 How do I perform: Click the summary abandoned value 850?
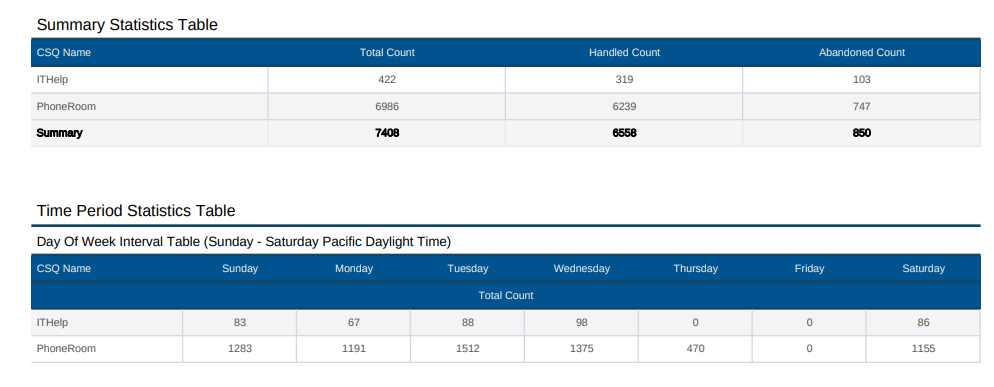pos(862,133)
